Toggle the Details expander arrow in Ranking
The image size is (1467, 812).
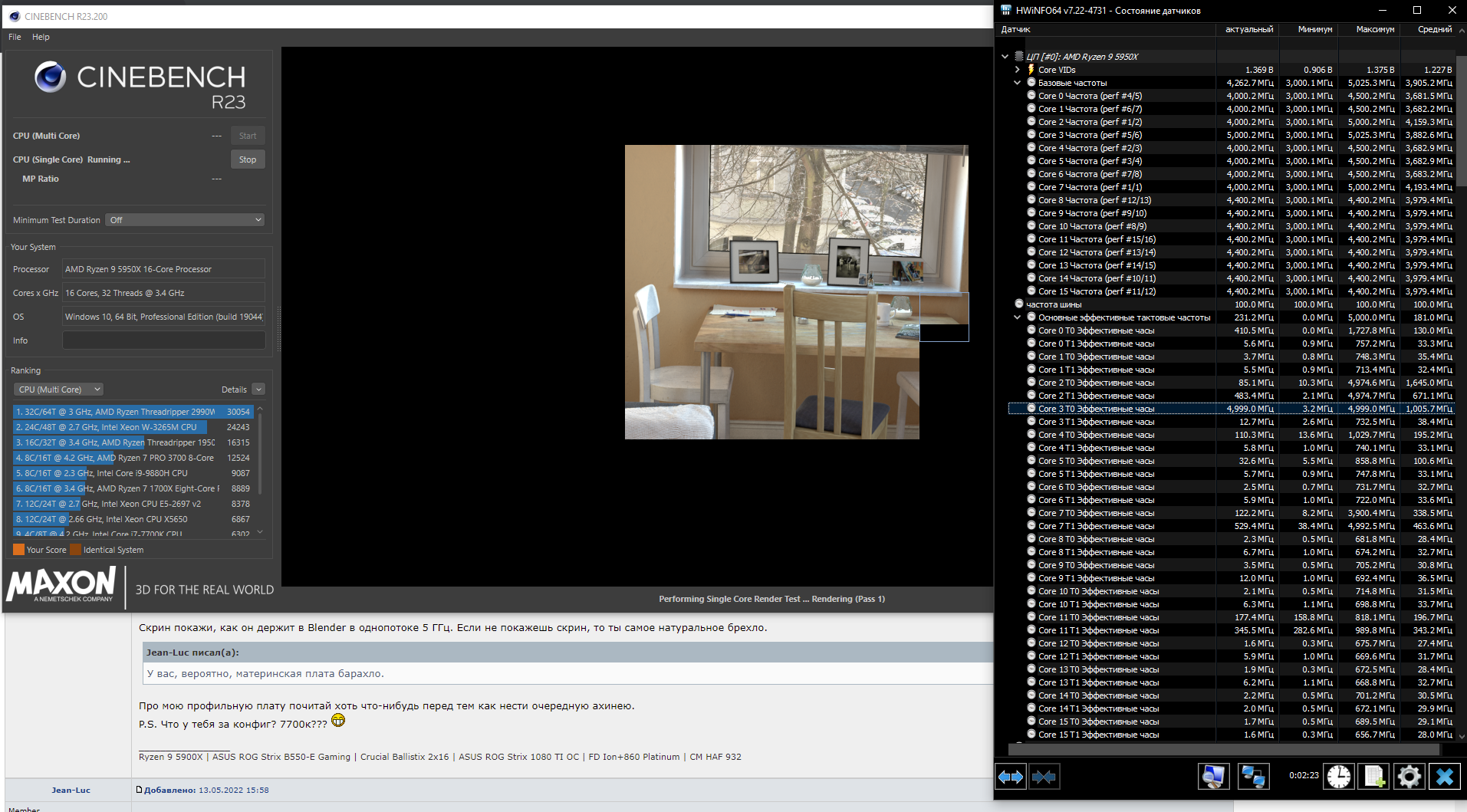pos(258,390)
